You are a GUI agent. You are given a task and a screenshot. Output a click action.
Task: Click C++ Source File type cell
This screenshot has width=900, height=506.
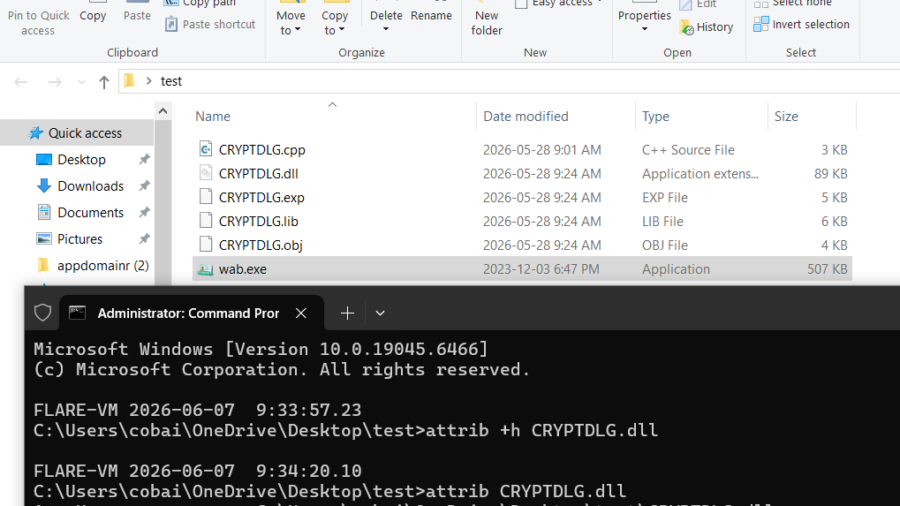point(688,150)
